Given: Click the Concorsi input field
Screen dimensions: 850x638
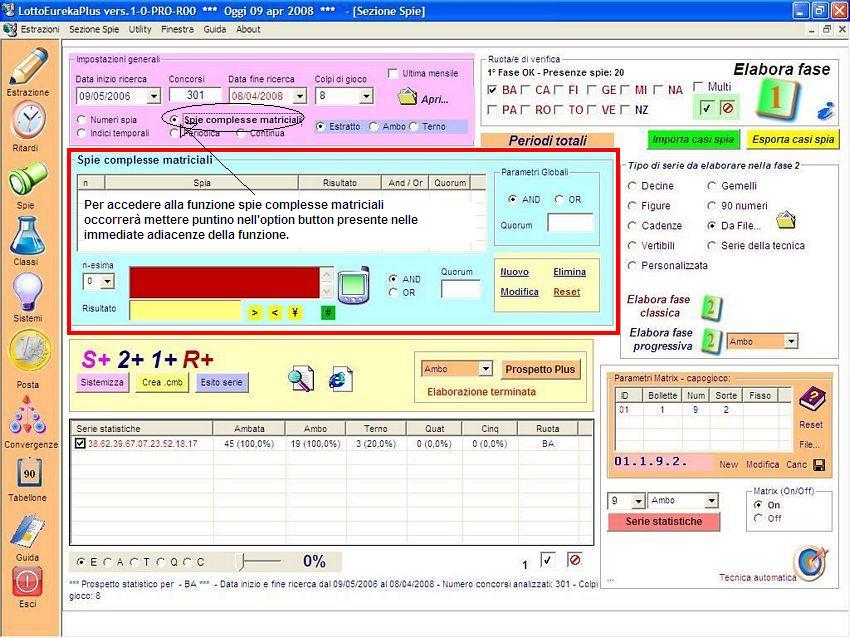Looking at the screenshot, I should [195, 95].
